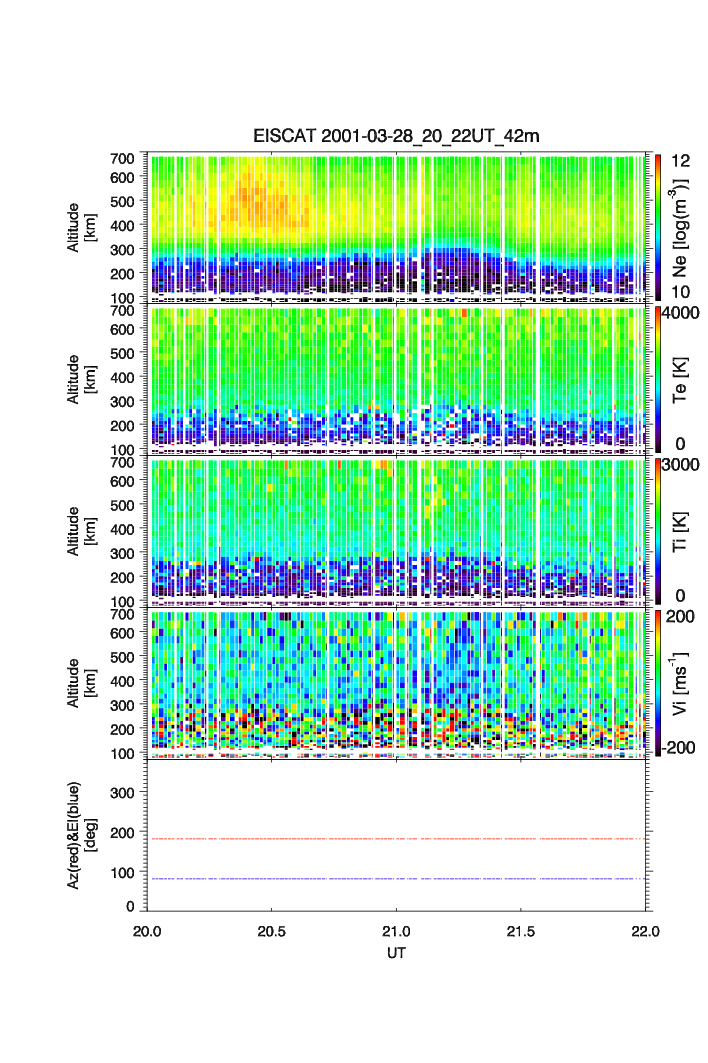Image resolution: width=708 pixels, height=1063 pixels.
Task: Click the red azimuth line in bottom panel
Action: [x=398, y=839]
